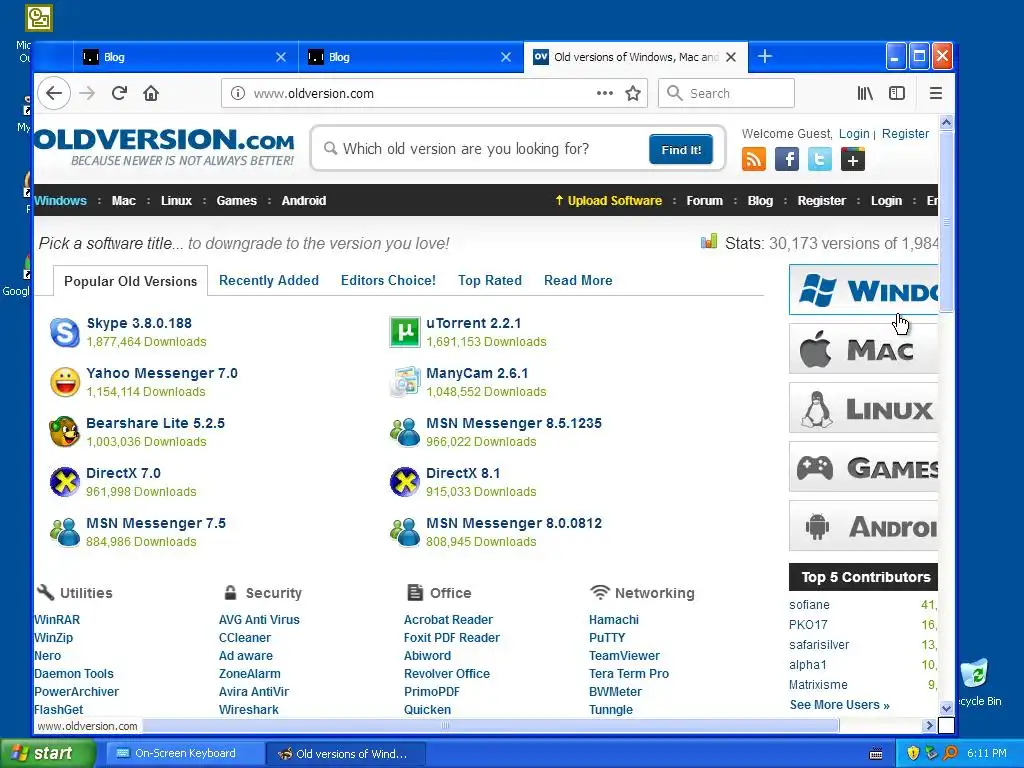Open a new tab with the plus button
The image size is (1024, 768).
[x=765, y=57]
